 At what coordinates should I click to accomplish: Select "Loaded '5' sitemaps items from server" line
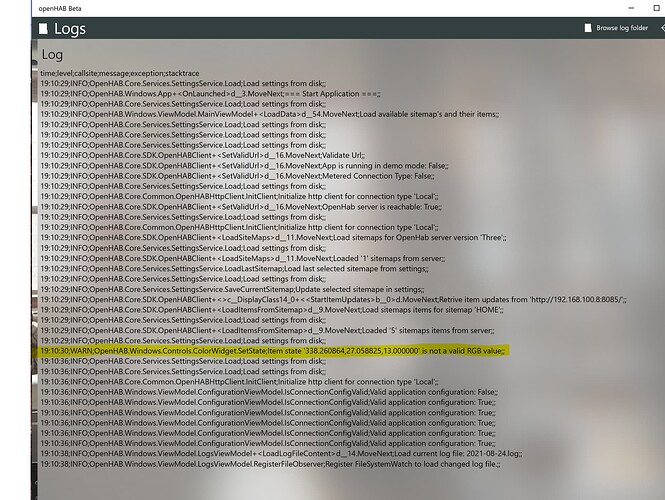click(x=268, y=331)
